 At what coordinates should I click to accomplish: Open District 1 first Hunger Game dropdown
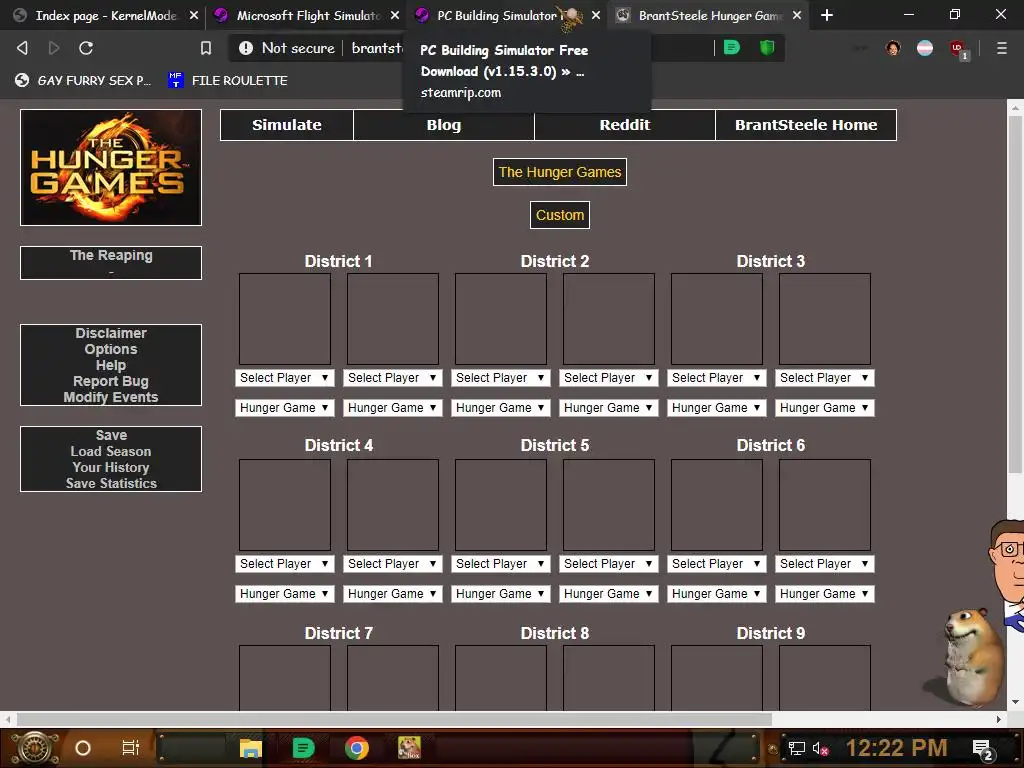(285, 408)
